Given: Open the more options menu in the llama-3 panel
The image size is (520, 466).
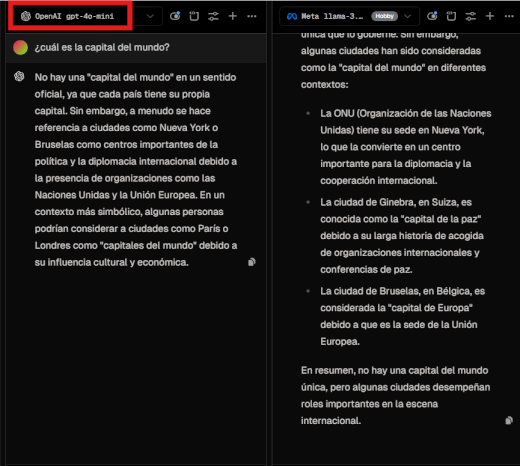Looking at the screenshot, I should tap(509, 16).
